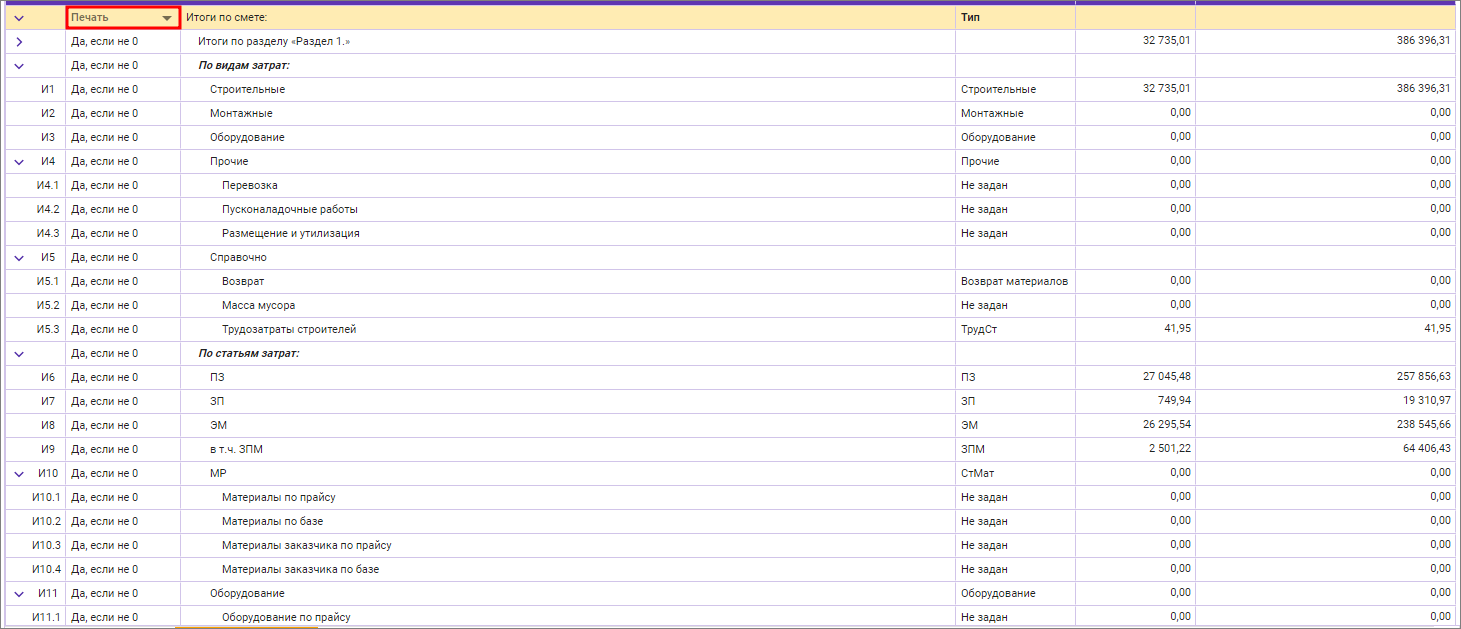1461x629 pixels.
Task: Collapse the И10 МР row chevron
Action: tap(19, 474)
